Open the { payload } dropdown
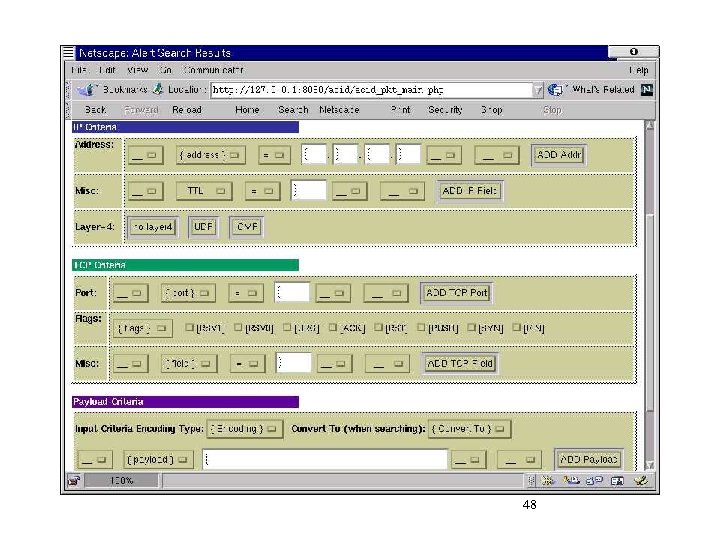The height and width of the screenshot is (540, 720). pyautogui.click(x=158, y=460)
